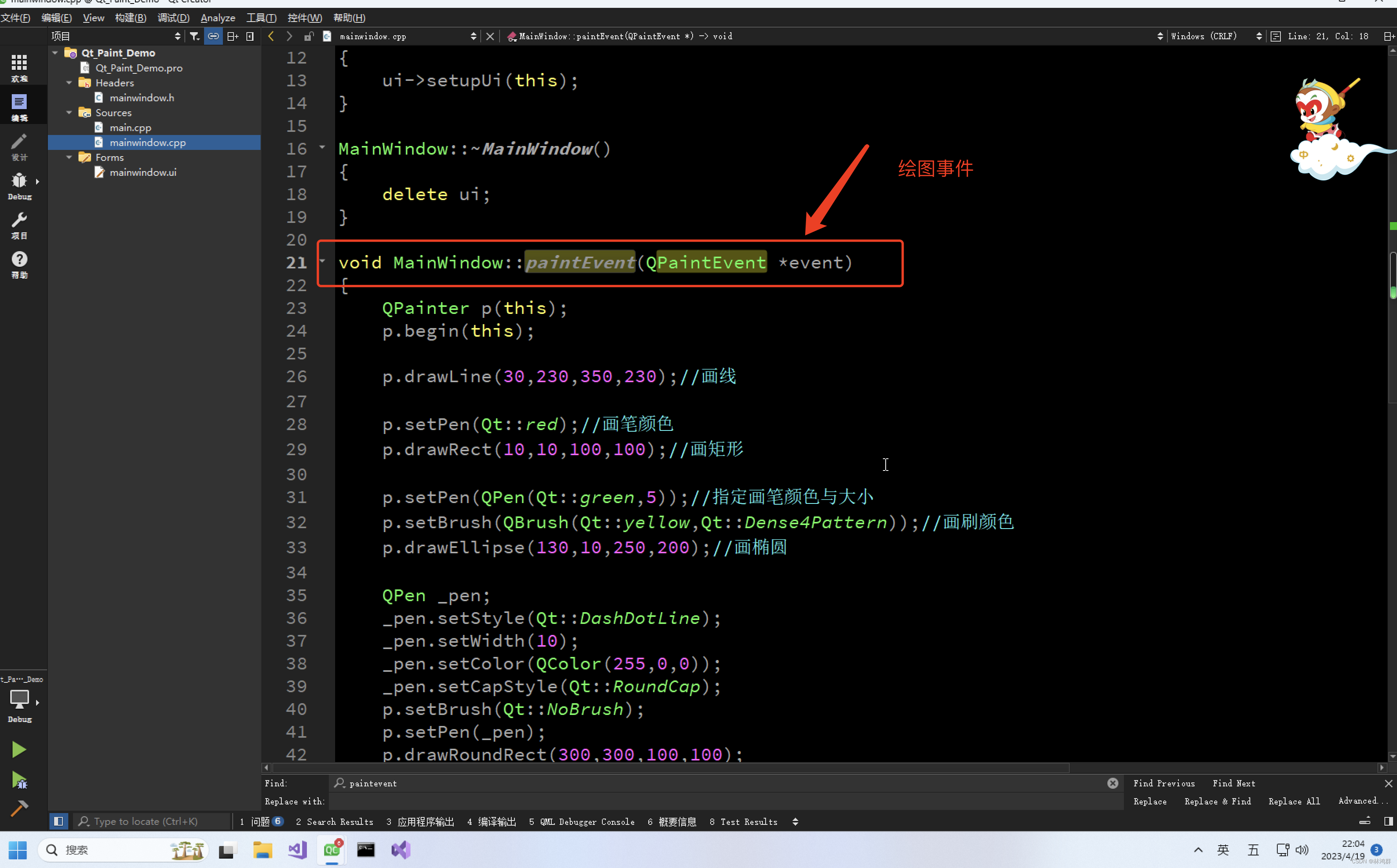Click Find Previous button in find bar
Image resolution: width=1397 pixels, height=868 pixels.
tap(1164, 783)
